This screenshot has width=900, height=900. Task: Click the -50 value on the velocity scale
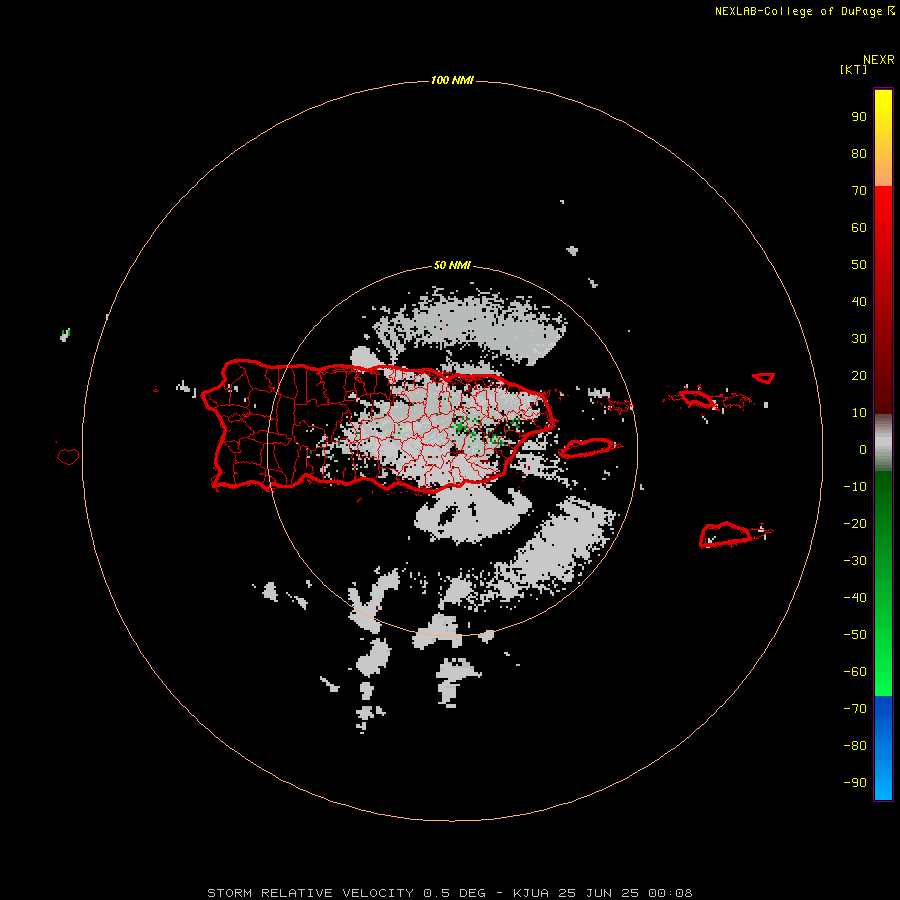click(x=855, y=635)
